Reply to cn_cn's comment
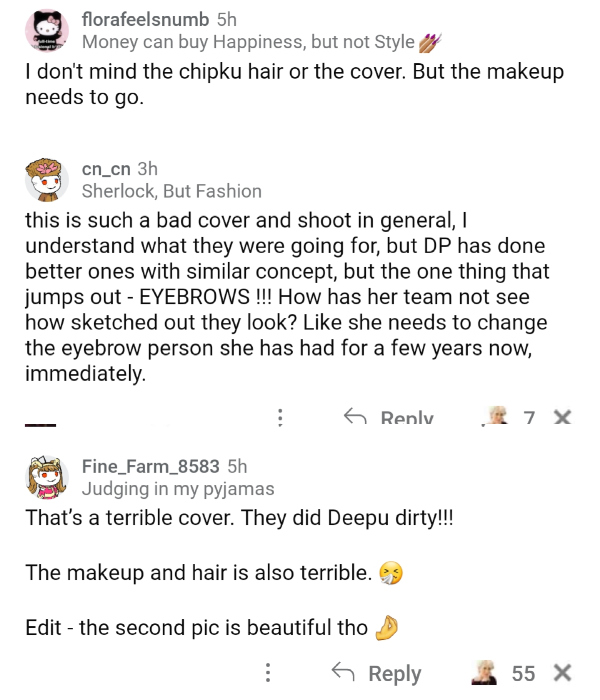600x700 pixels. 392,418
